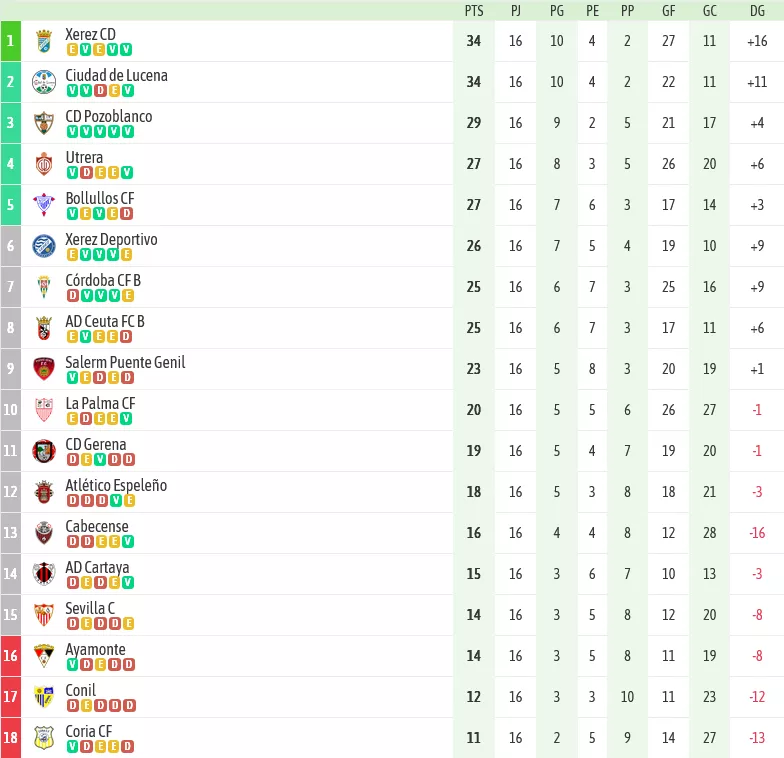Sort the table by PTS column
Screen dimensions: 784x758
point(474,11)
